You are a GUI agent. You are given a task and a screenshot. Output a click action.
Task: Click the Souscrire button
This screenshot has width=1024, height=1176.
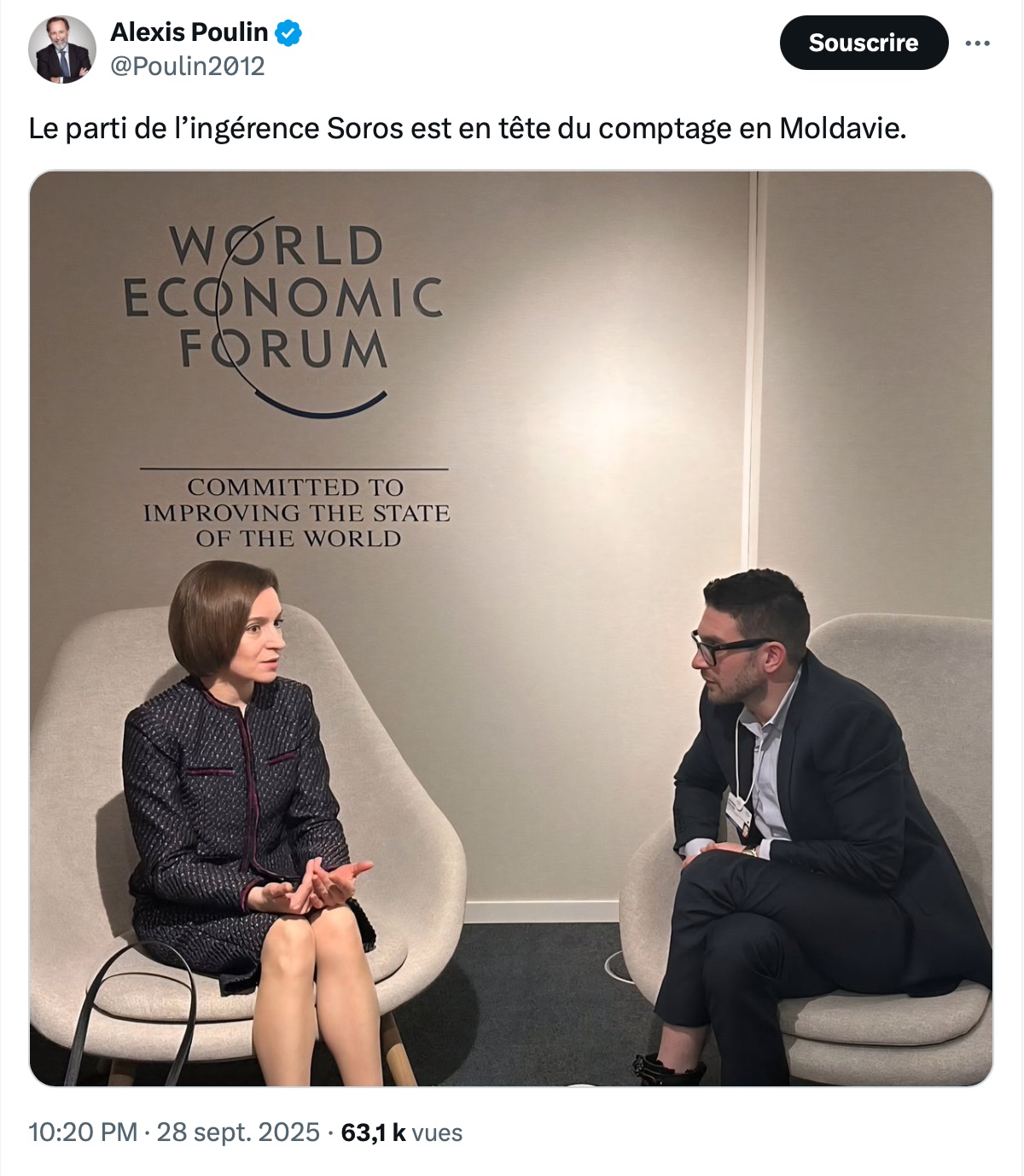point(864,43)
